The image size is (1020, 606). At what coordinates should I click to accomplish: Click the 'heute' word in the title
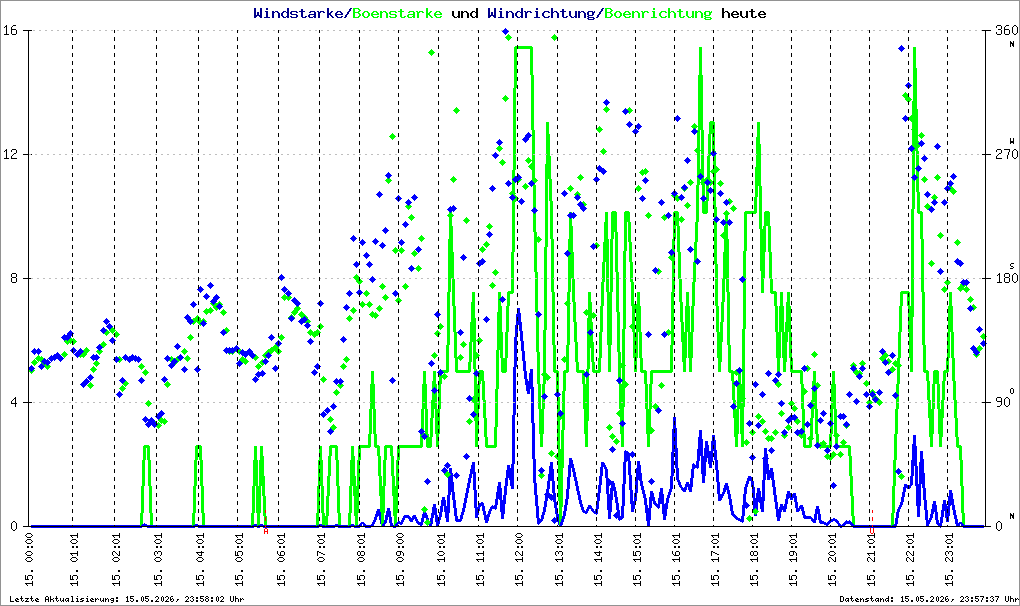tap(744, 13)
